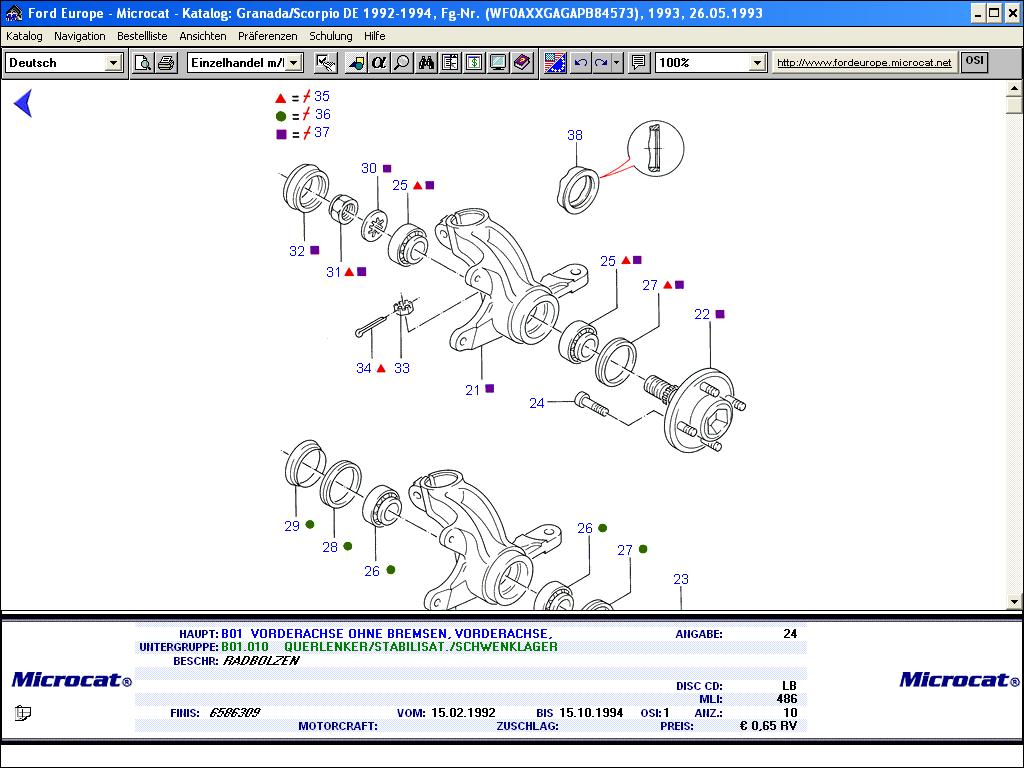Screen dimensions: 1024x768
Task: Click part number 38 in diagram
Action: coord(575,135)
